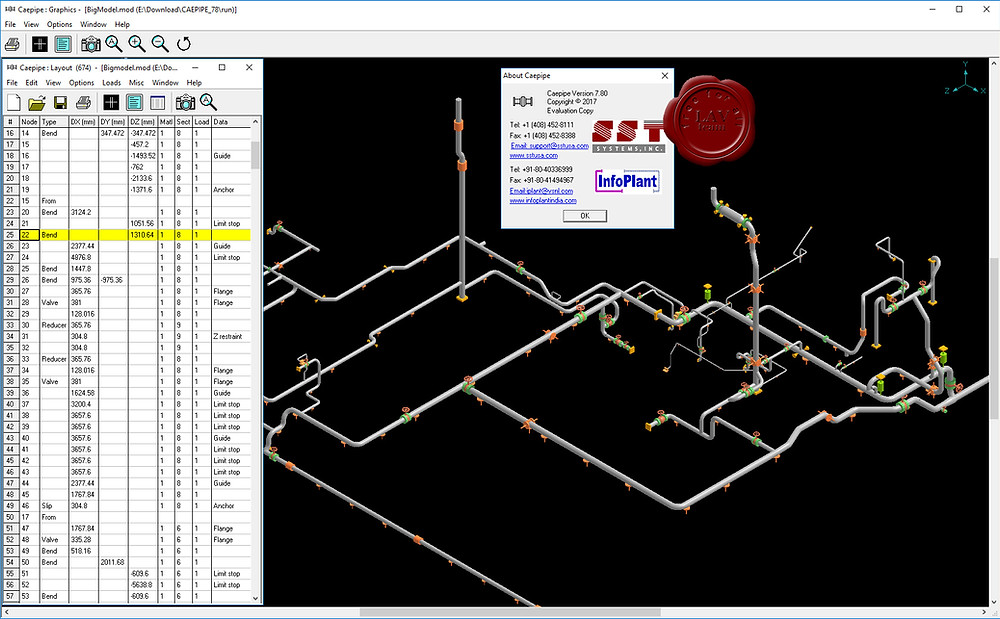Click the pipe logo icon in About Caepipe dialog
This screenshot has width=1000, height=619.
click(522, 101)
